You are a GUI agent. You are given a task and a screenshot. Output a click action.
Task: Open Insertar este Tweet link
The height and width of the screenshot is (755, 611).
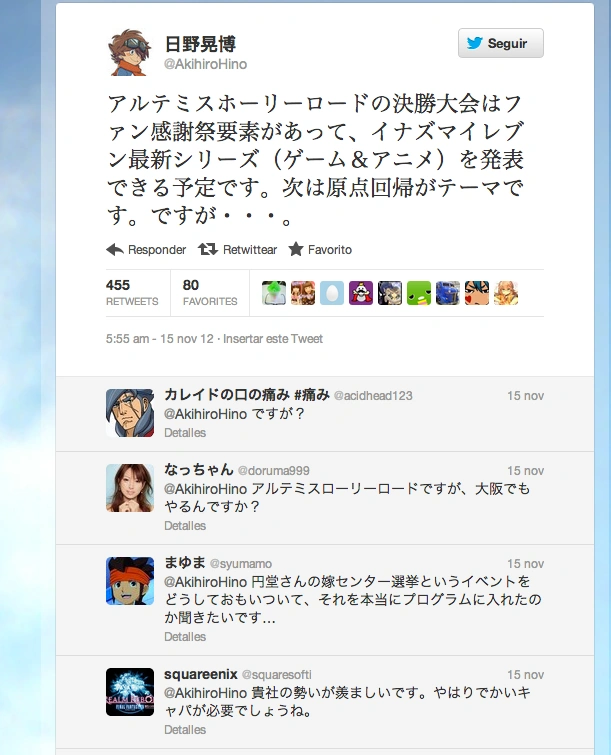(x=273, y=338)
